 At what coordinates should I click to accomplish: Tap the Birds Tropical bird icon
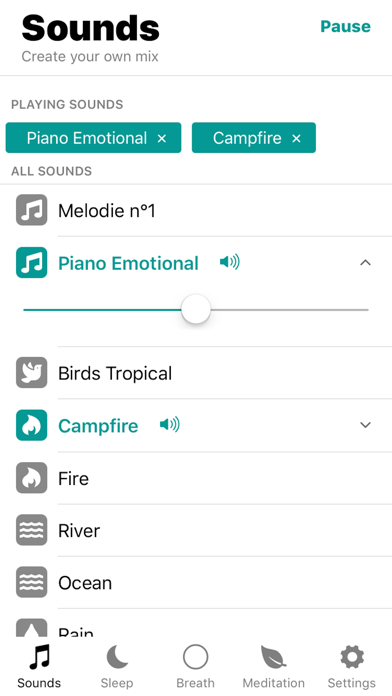32,373
